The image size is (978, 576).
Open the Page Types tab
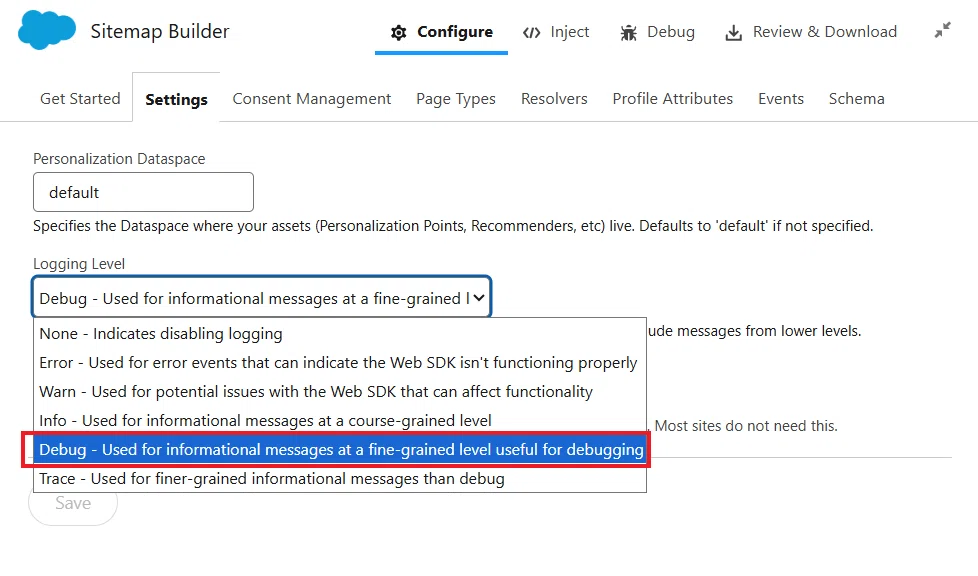coord(456,99)
